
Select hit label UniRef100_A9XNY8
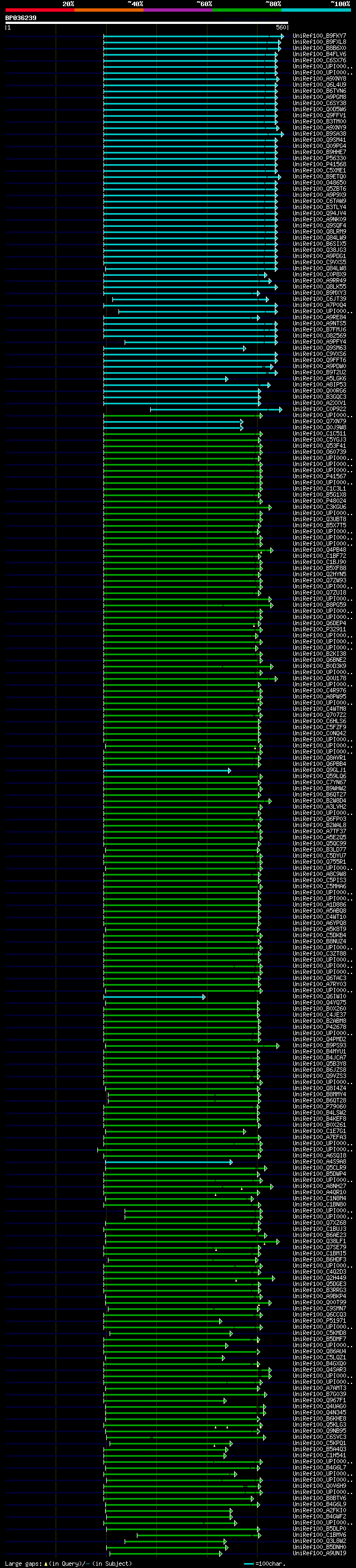pos(319,78)
